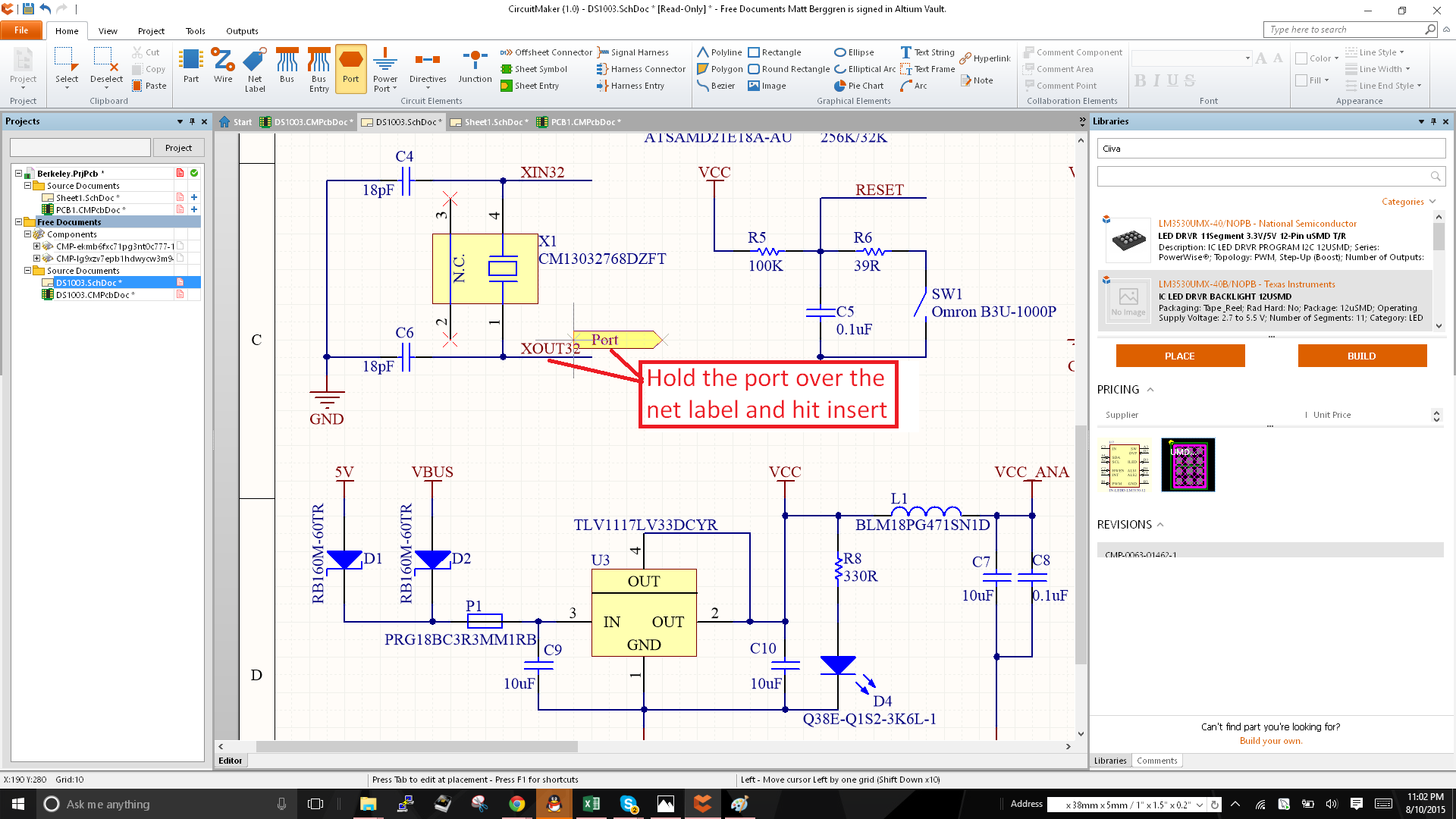
Task: Add a Hyperlink
Action: click(x=984, y=58)
